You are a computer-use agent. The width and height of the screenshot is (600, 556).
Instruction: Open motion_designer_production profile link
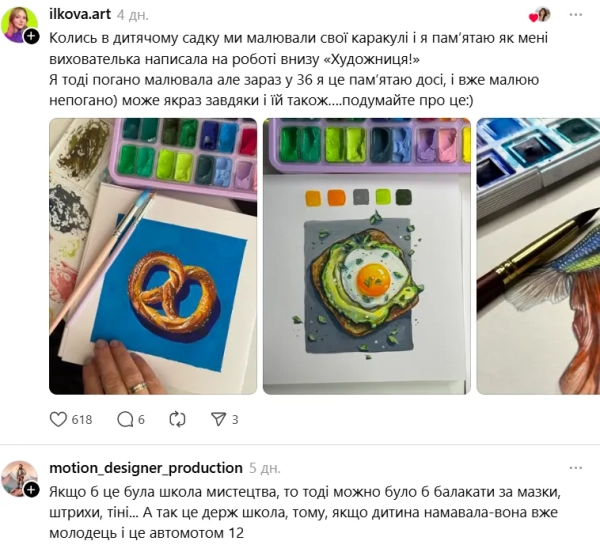(x=145, y=468)
